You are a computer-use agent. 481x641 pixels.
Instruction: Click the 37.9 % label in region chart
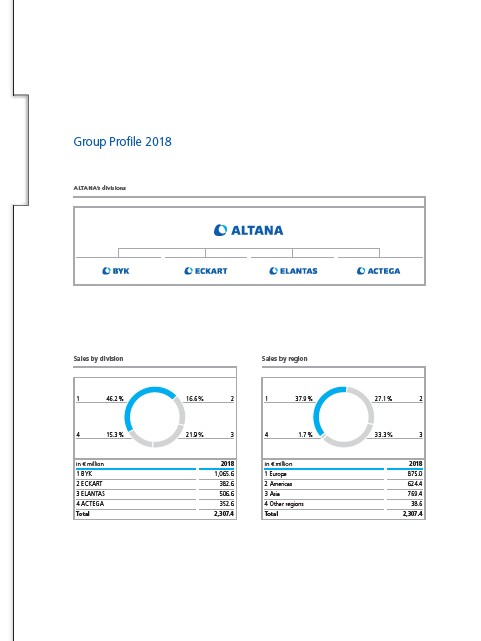tap(304, 398)
